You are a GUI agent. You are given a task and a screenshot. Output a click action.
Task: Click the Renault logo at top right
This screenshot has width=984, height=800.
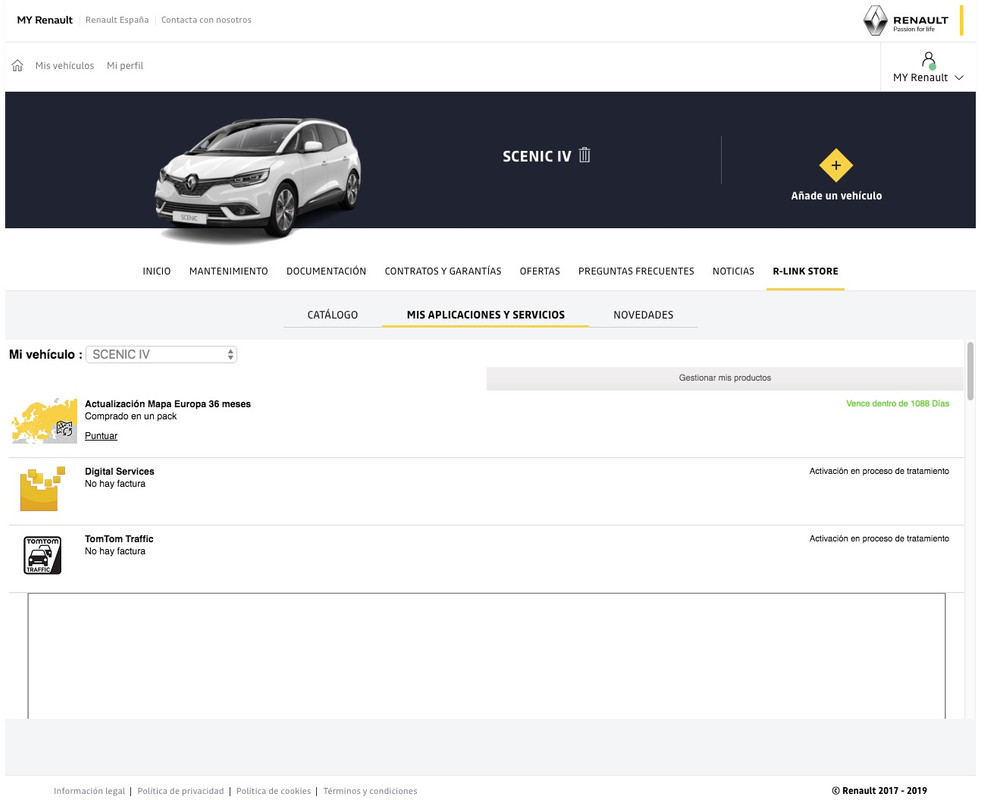906,21
